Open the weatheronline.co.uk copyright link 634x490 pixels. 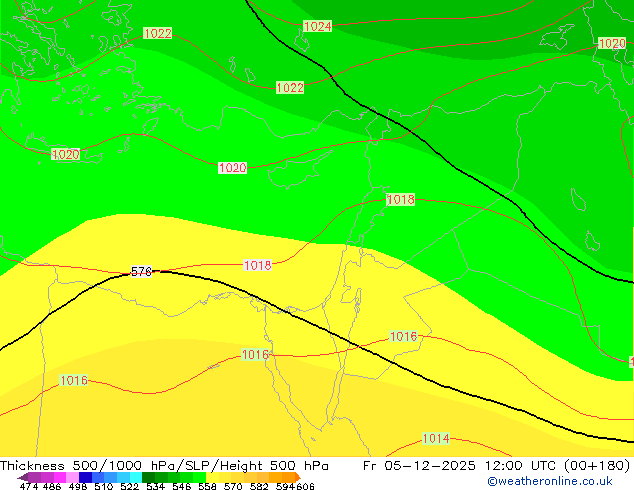click(549, 481)
